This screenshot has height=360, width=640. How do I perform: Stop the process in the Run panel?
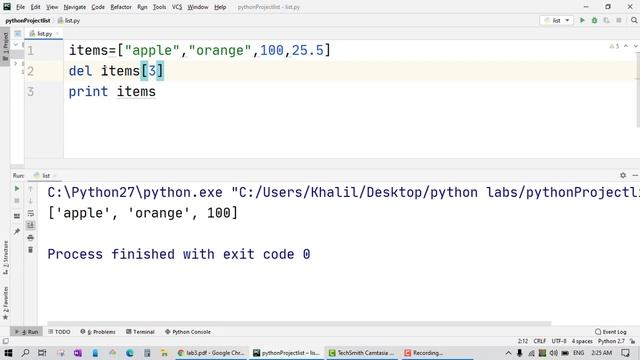point(17,201)
